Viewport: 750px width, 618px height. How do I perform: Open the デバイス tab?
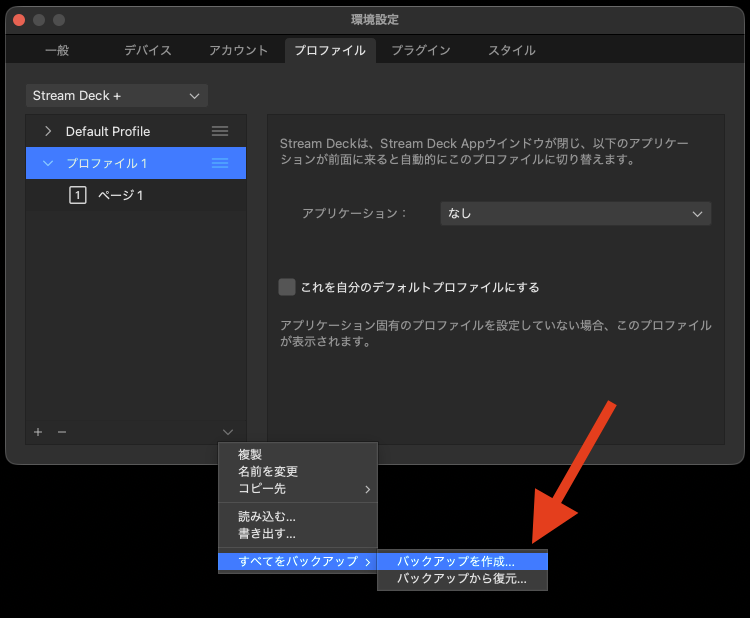148,50
